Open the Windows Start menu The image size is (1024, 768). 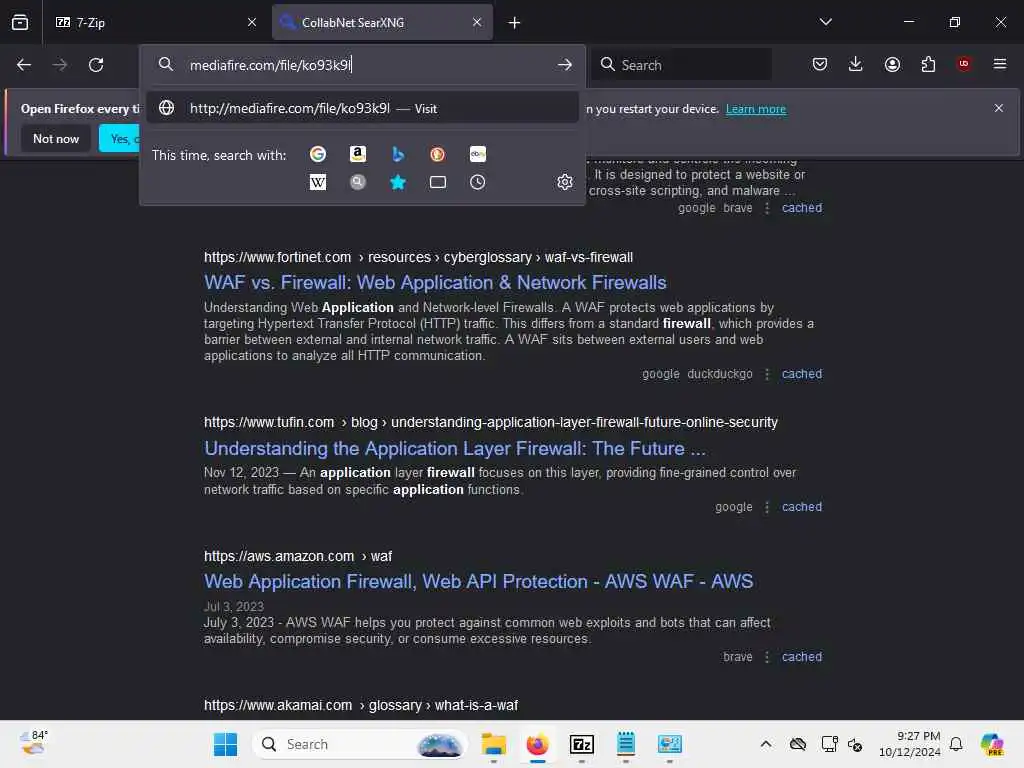click(x=225, y=744)
